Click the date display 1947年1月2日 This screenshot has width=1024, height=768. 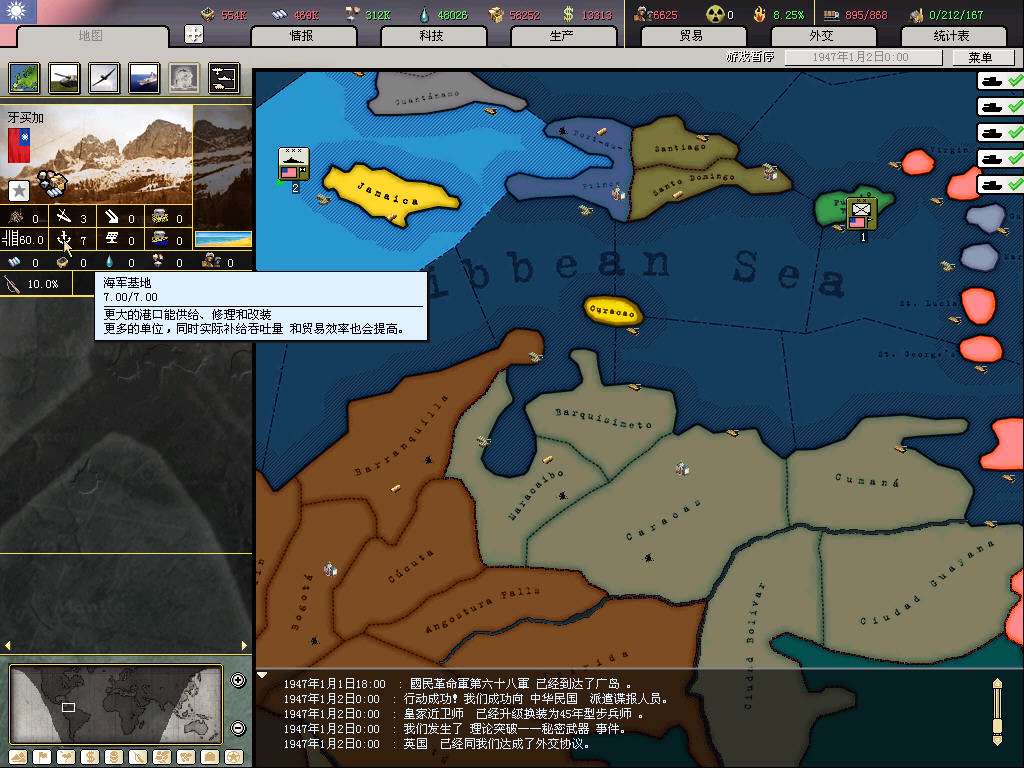pos(860,58)
